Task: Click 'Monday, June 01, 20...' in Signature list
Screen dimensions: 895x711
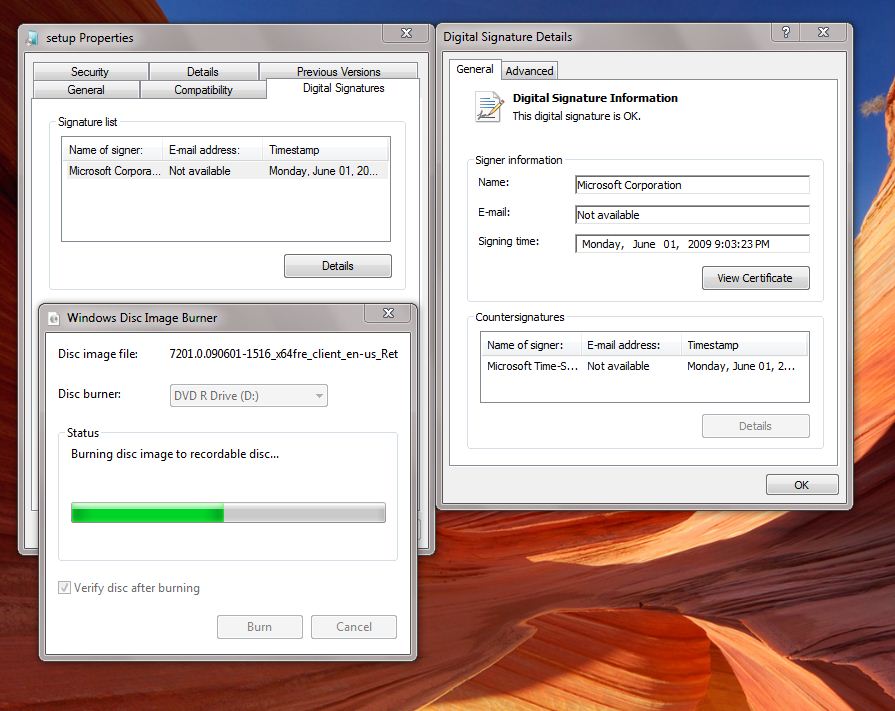Action: [323, 171]
